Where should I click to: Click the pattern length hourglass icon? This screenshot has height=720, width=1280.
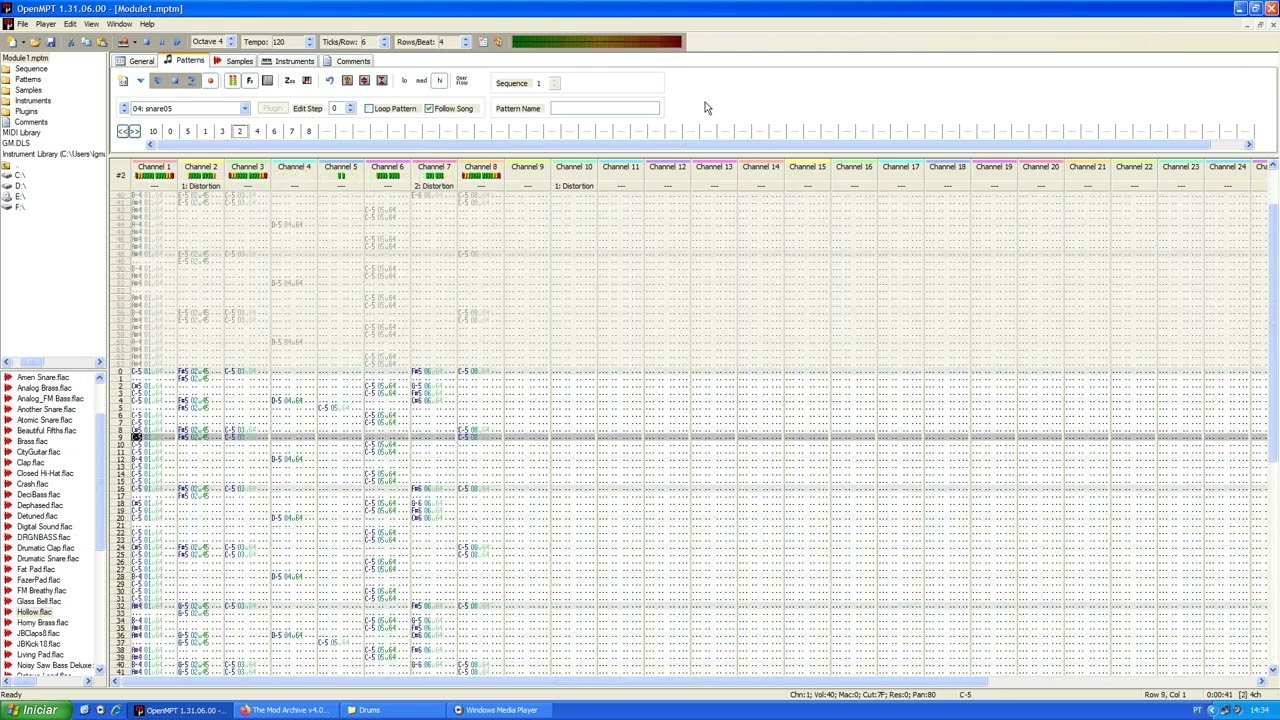[381, 81]
